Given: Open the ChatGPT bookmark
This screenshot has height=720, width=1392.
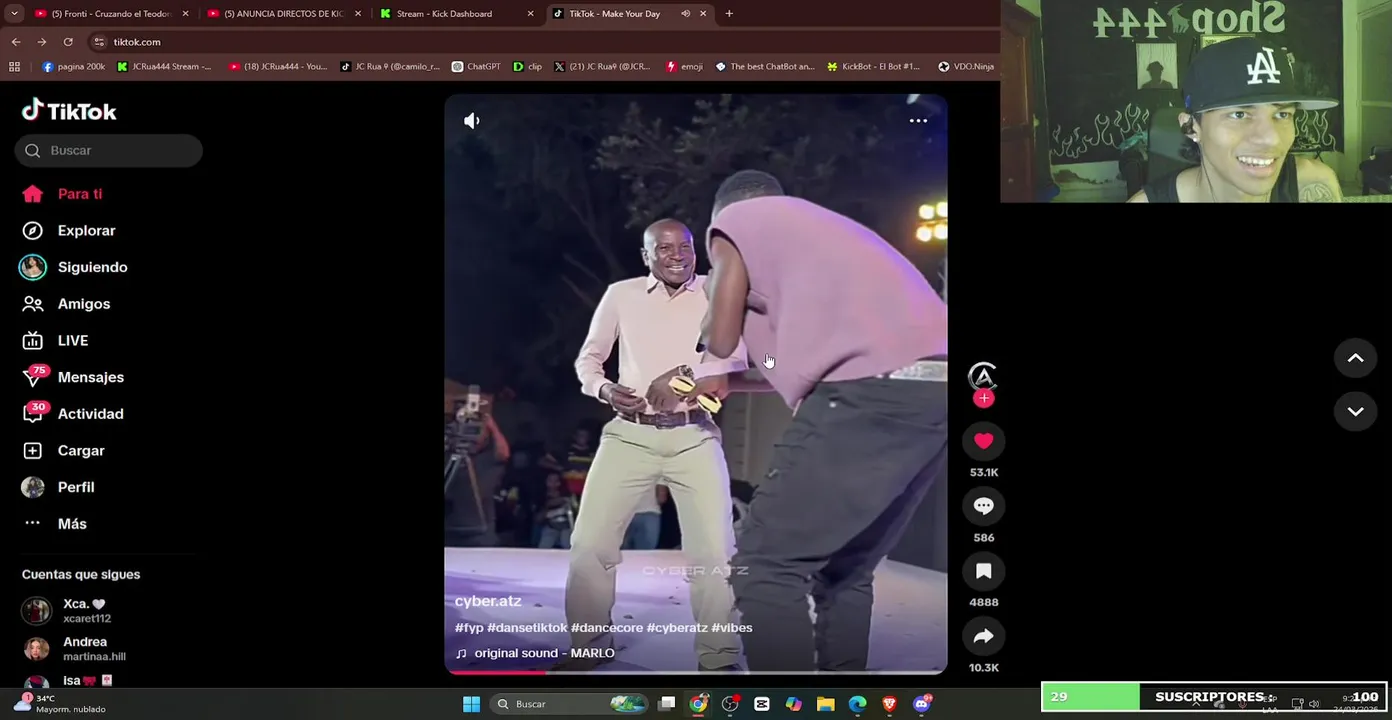Looking at the screenshot, I should click(x=476, y=67).
